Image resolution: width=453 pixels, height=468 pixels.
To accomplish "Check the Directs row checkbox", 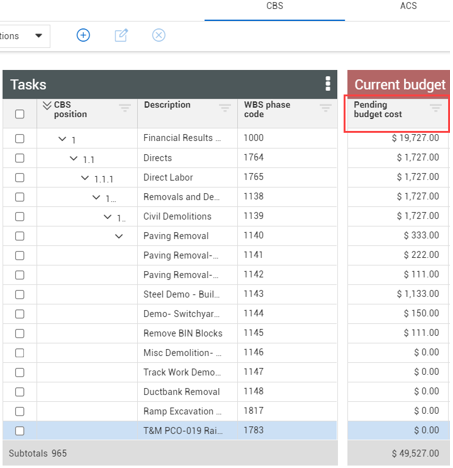I will click(20, 158).
